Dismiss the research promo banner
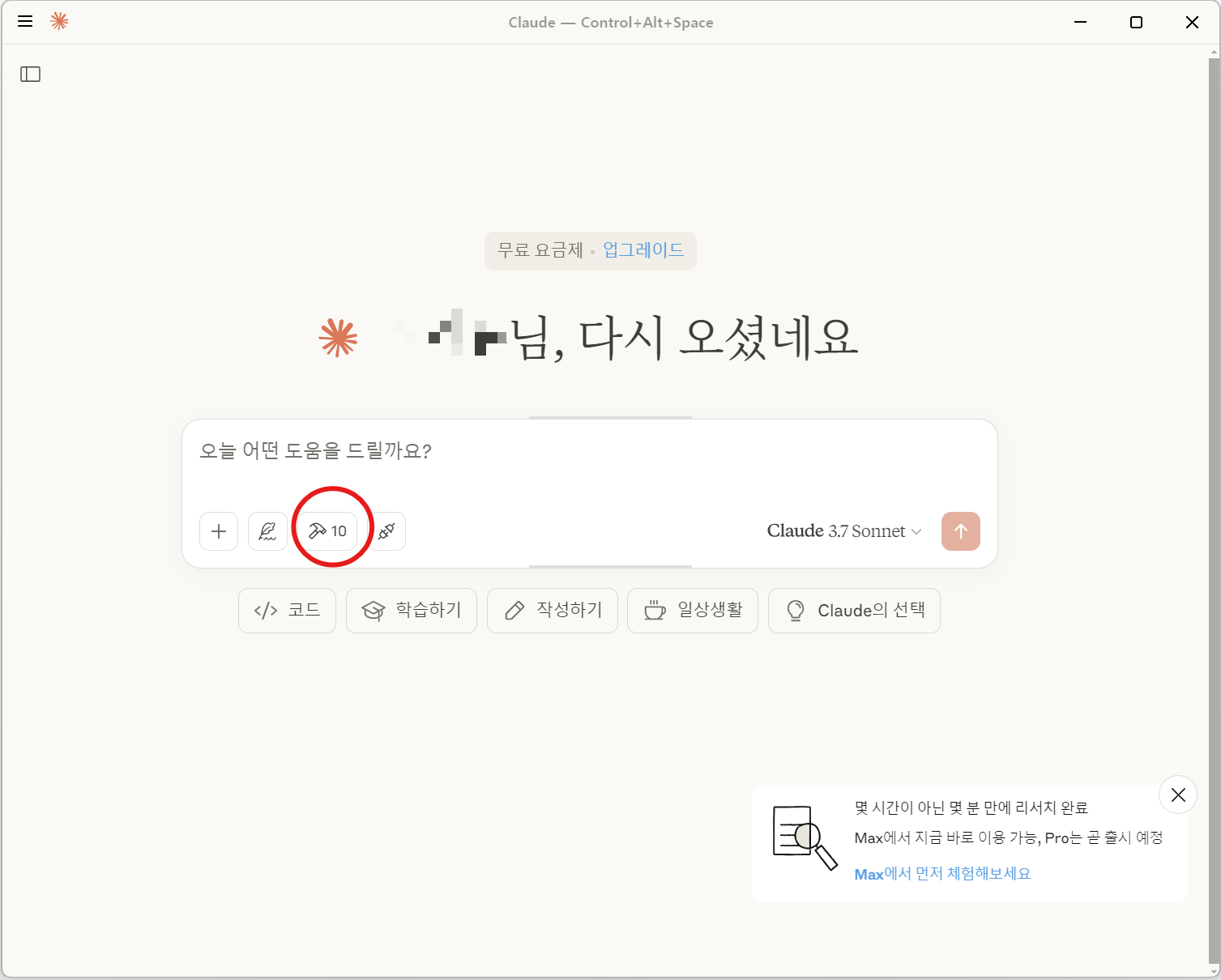This screenshot has height=980, width=1221. pyautogui.click(x=1178, y=795)
